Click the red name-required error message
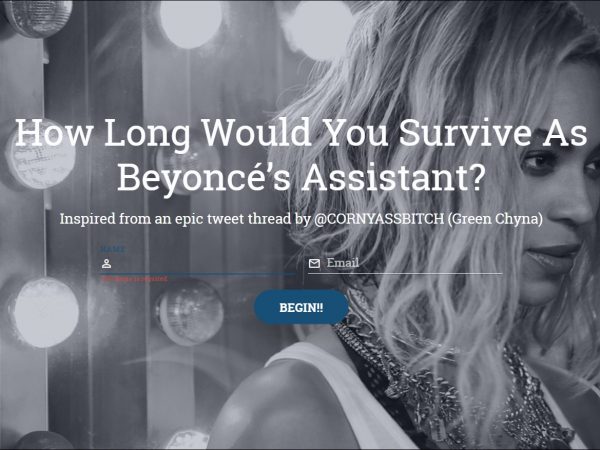Image resolution: width=600 pixels, height=450 pixels. coord(134,279)
